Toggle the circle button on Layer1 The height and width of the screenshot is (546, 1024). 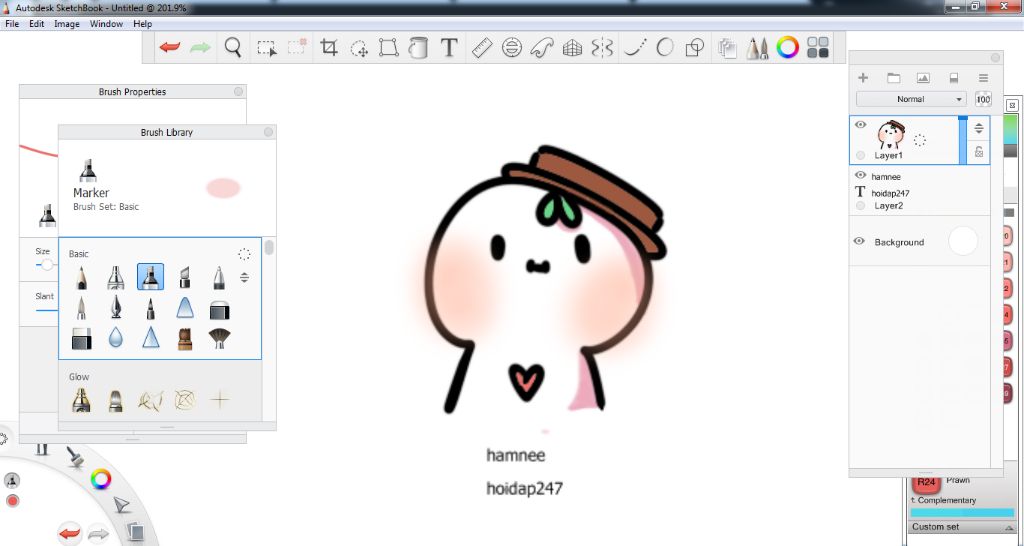[860, 155]
